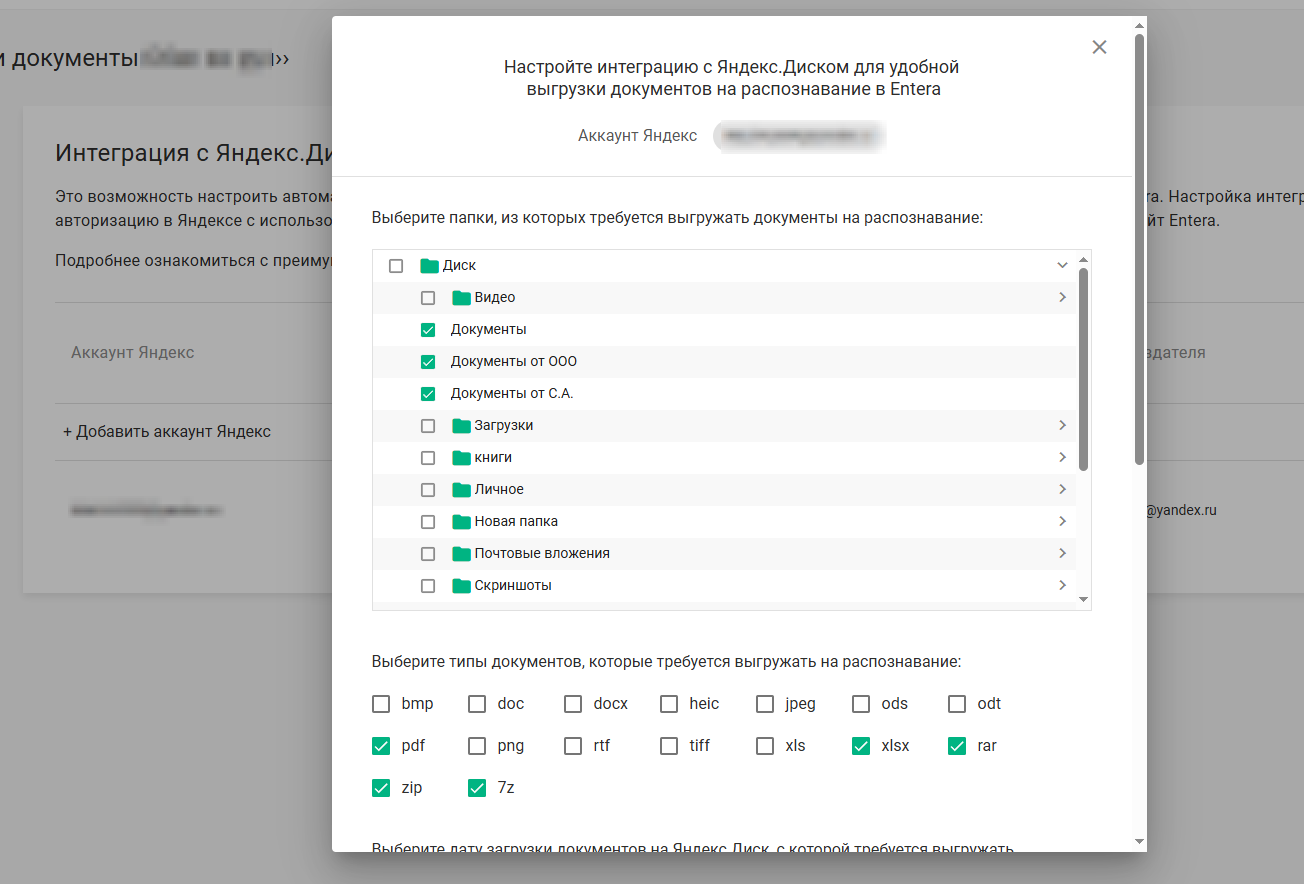
Task: Collapse the Диск root folder chevron
Action: coord(1062,266)
